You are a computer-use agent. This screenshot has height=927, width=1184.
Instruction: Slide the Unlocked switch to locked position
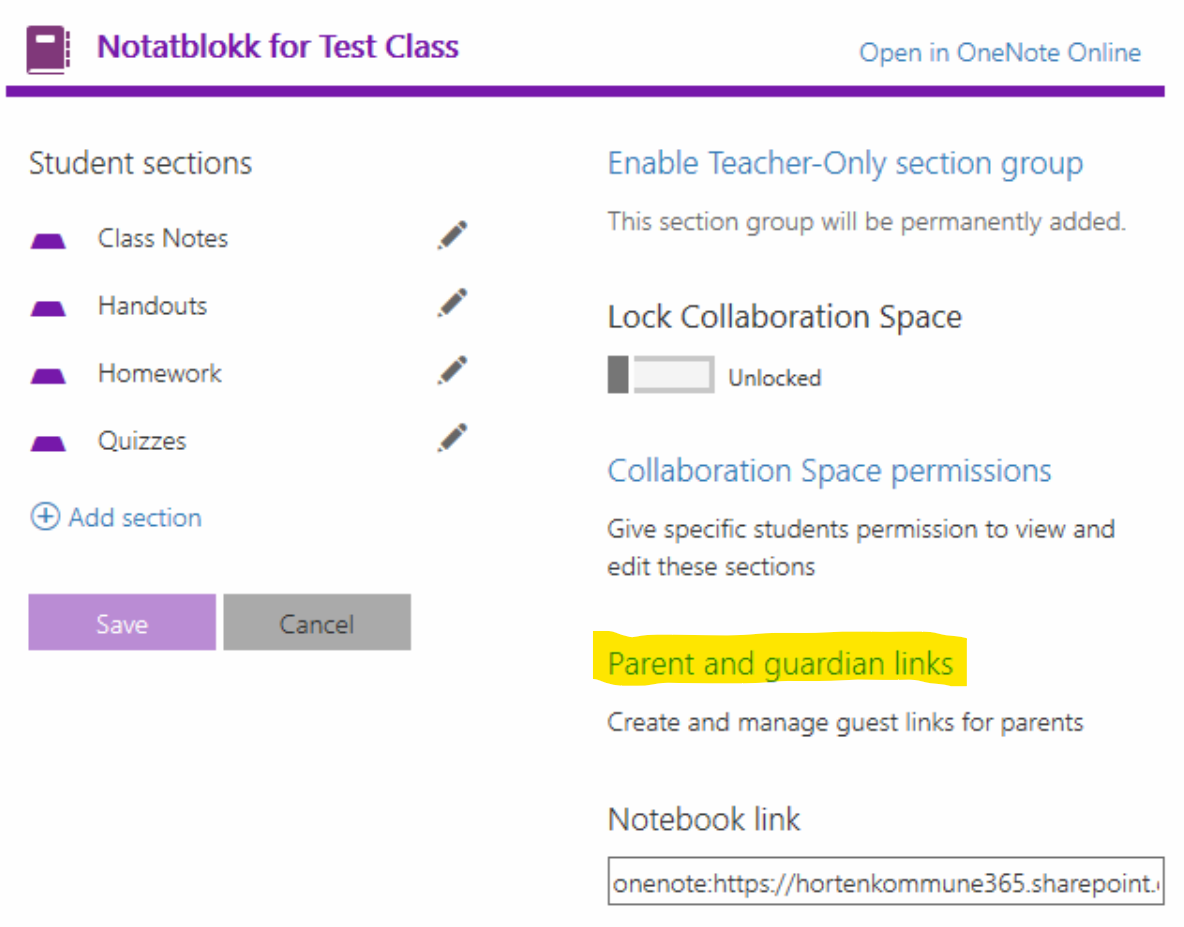coord(660,373)
